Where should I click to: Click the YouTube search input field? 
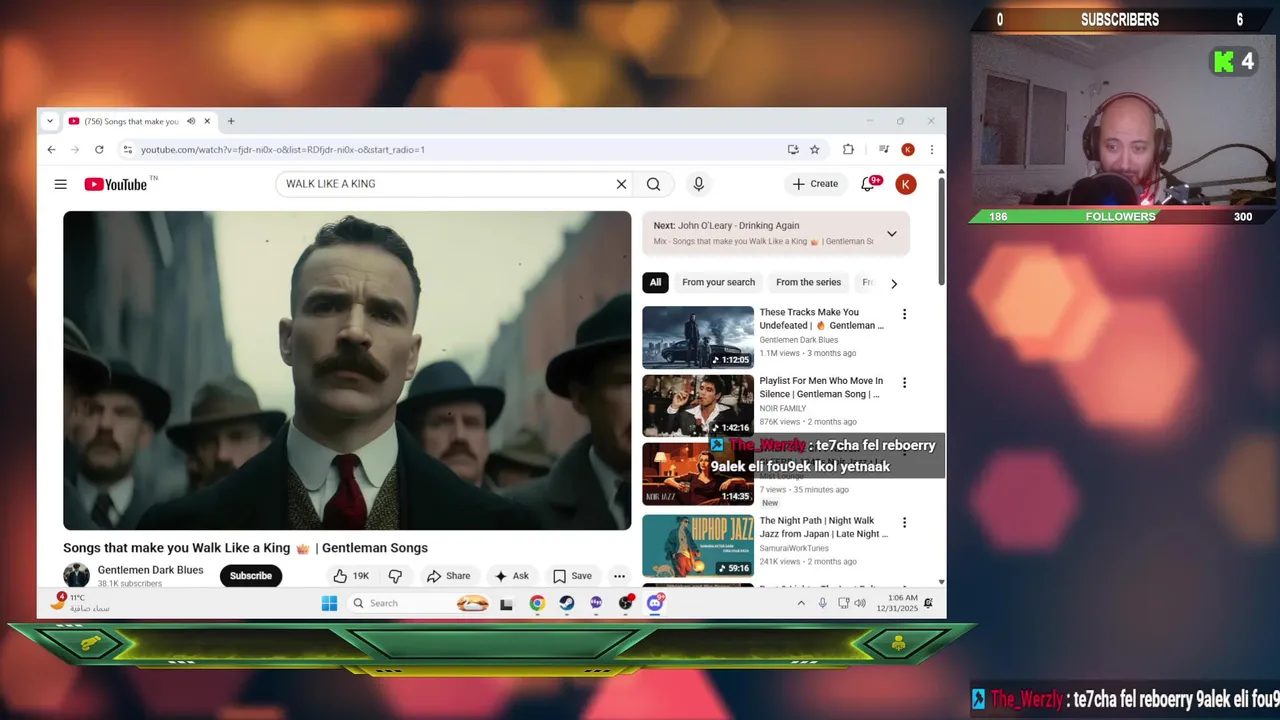[445, 184]
